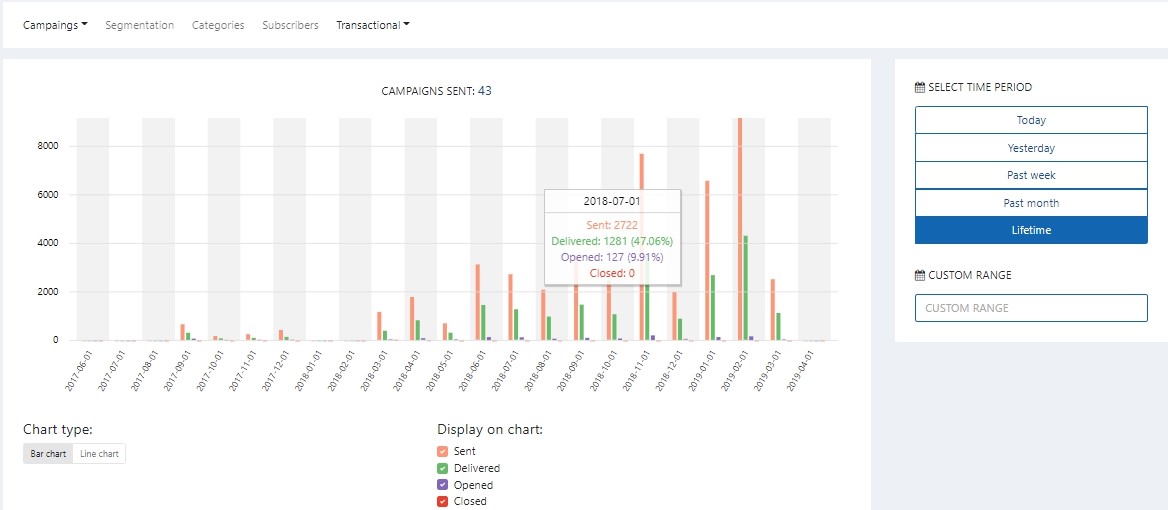Toggle the Delivered checkbox

tap(442, 468)
